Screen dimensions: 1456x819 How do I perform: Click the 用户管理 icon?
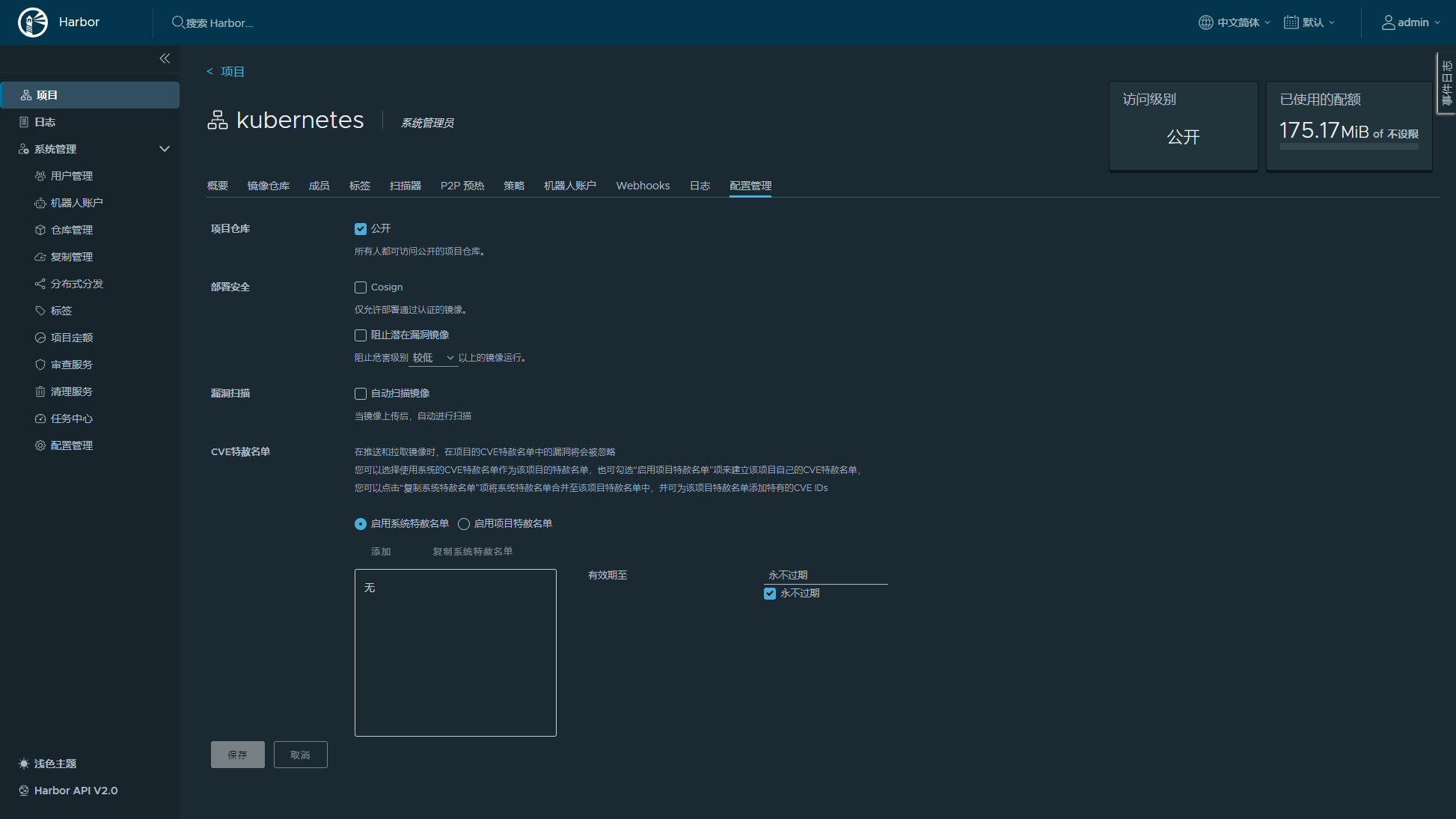coord(40,176)
